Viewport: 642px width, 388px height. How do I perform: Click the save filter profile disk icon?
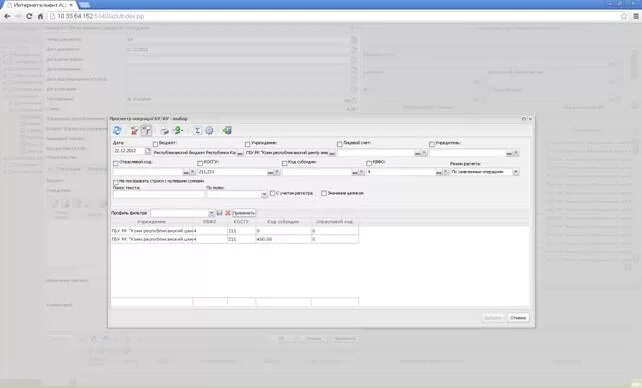point(219,213)
